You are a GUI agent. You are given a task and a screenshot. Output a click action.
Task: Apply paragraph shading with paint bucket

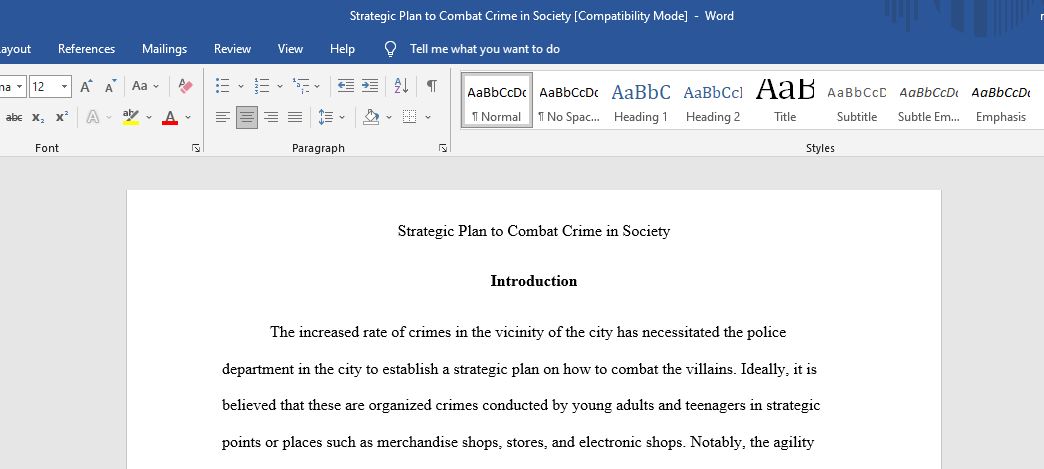coord(372,118)
